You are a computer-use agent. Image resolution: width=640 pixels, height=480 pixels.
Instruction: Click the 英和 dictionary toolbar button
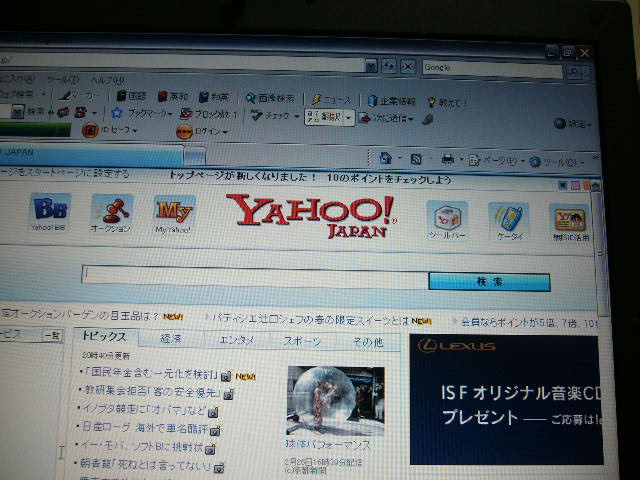point(173,97)
